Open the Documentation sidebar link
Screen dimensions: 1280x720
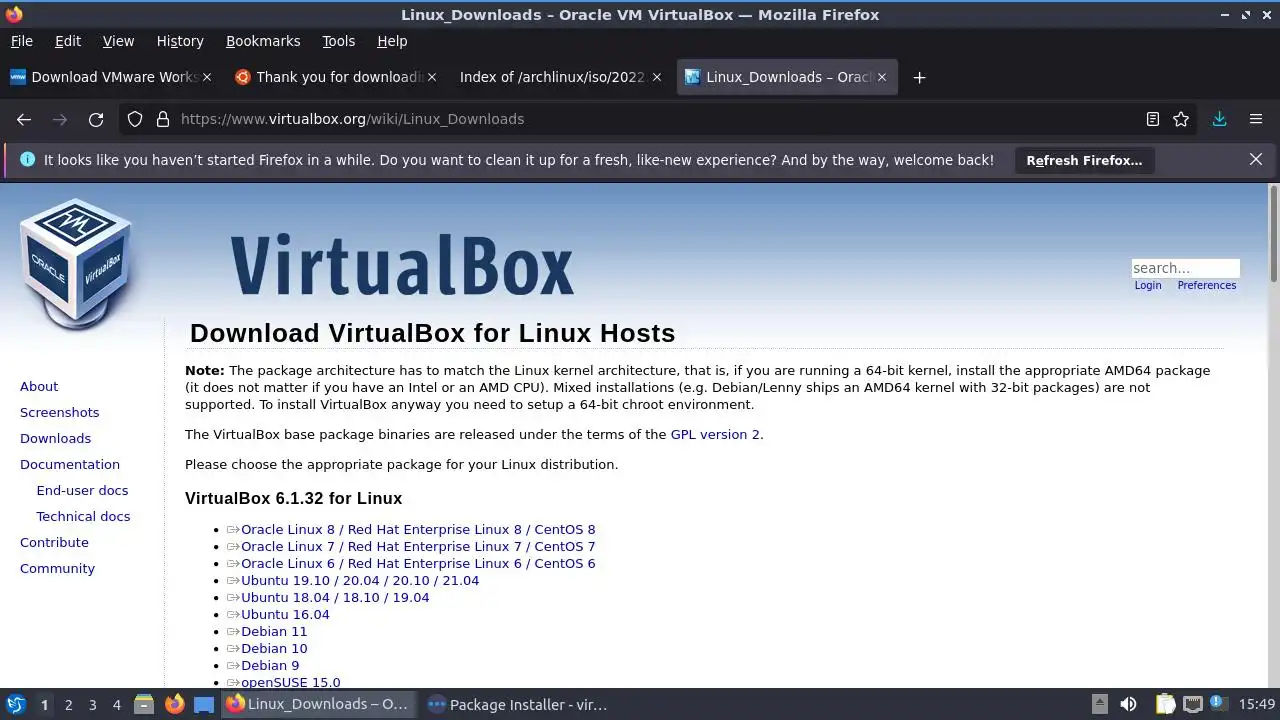70,464
